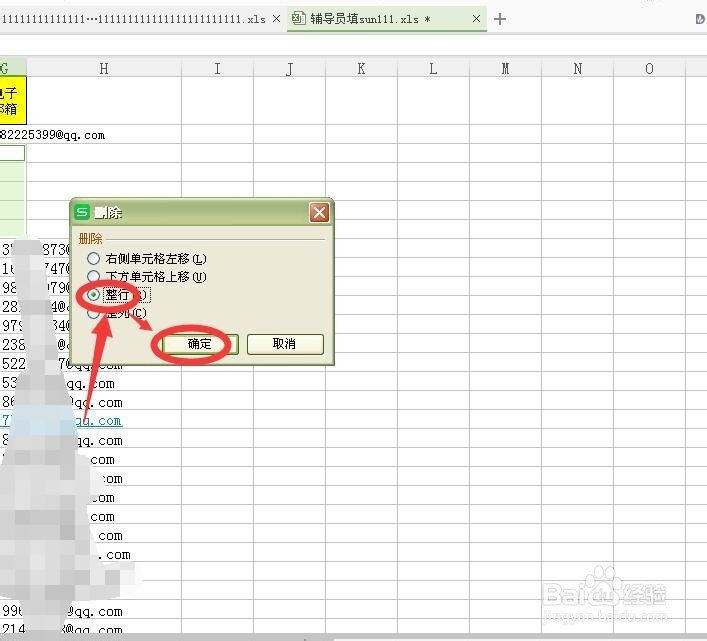This screenshot has width=707, height=641.
Task: Select column K header
Action: (361, 69)
